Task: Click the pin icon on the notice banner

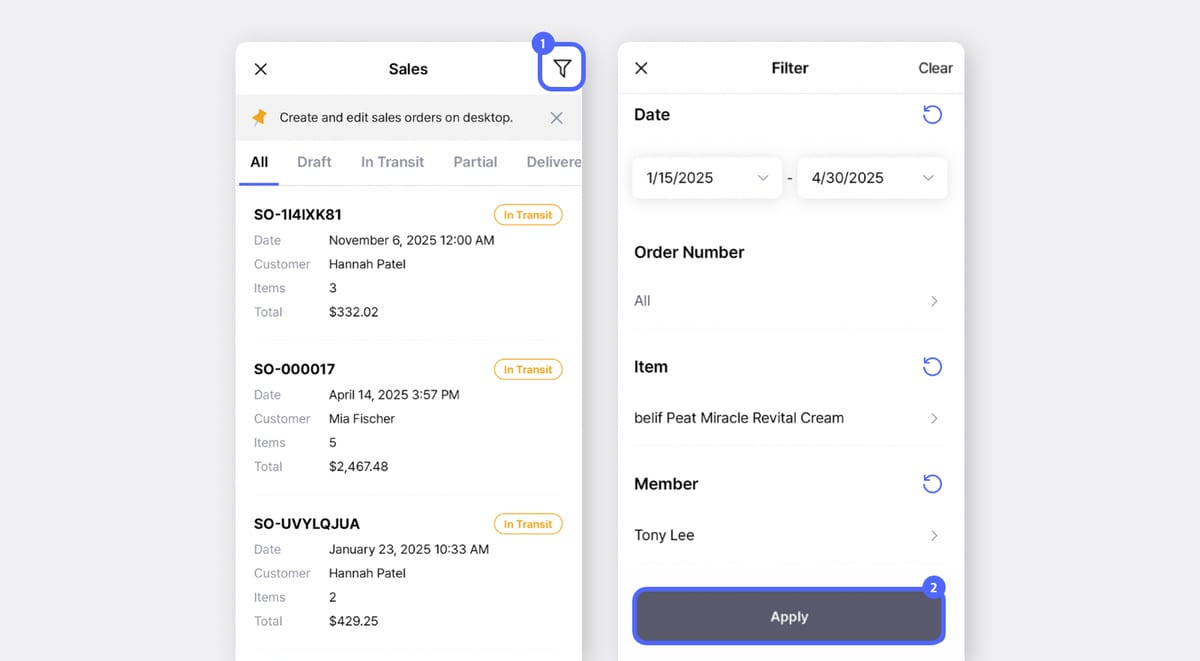Action: (x=259, y=117)
